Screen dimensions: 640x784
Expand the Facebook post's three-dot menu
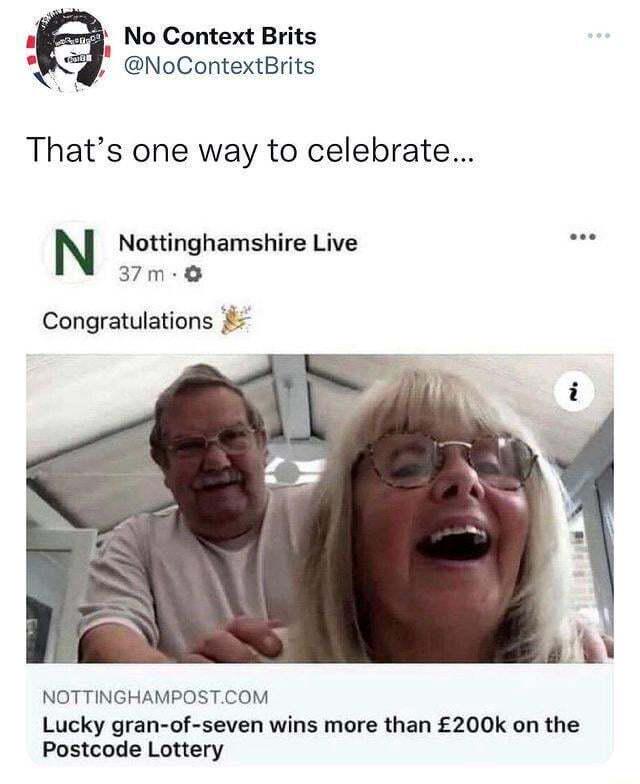click(582, 237)
